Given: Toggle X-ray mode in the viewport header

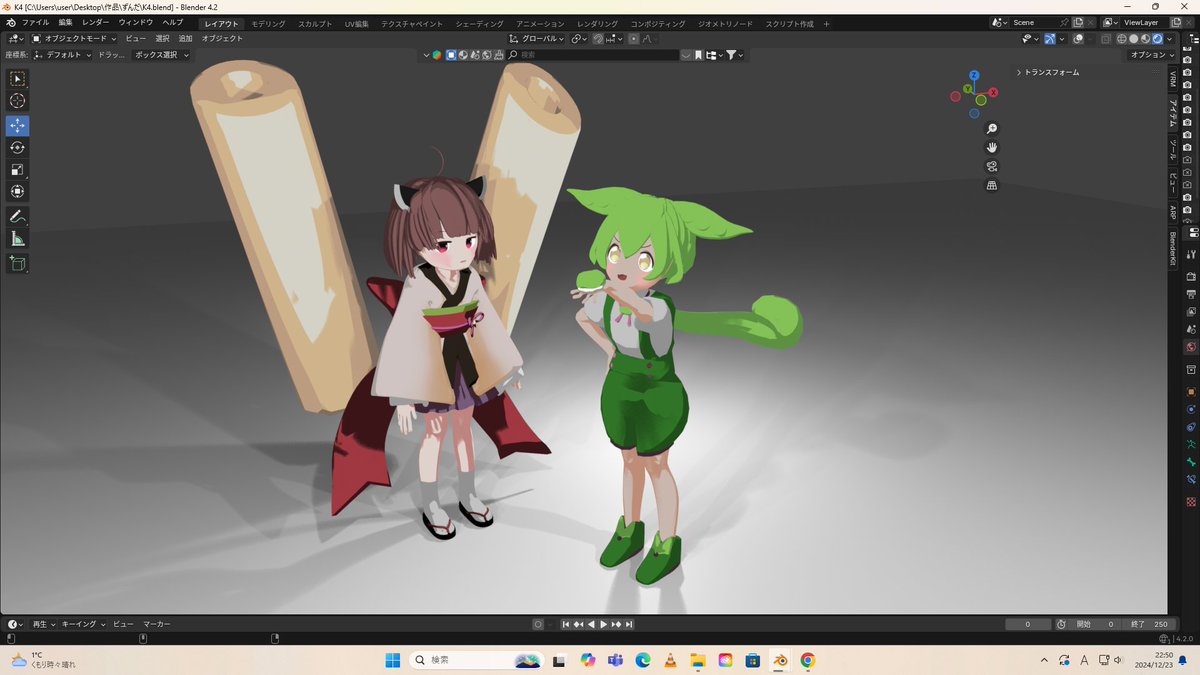Looking at the screenshot, I should point(1104,39).
